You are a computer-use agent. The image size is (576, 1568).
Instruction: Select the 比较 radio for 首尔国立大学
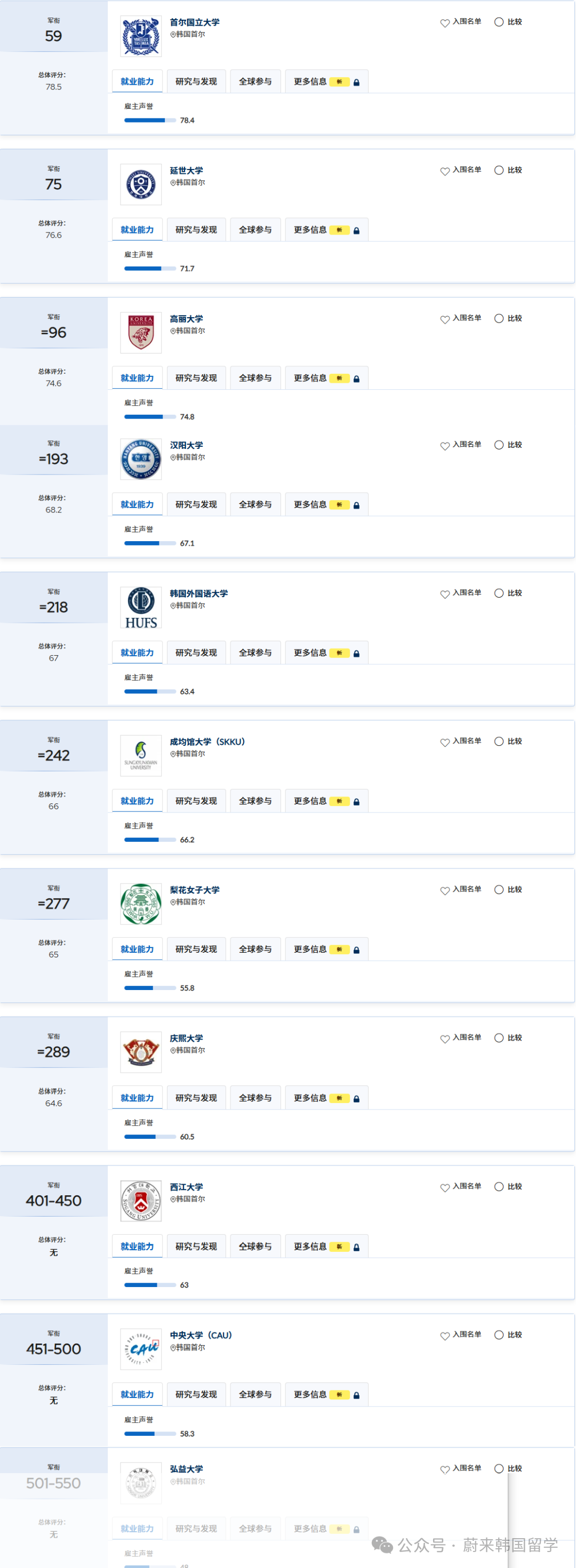[x=499, y=22]
